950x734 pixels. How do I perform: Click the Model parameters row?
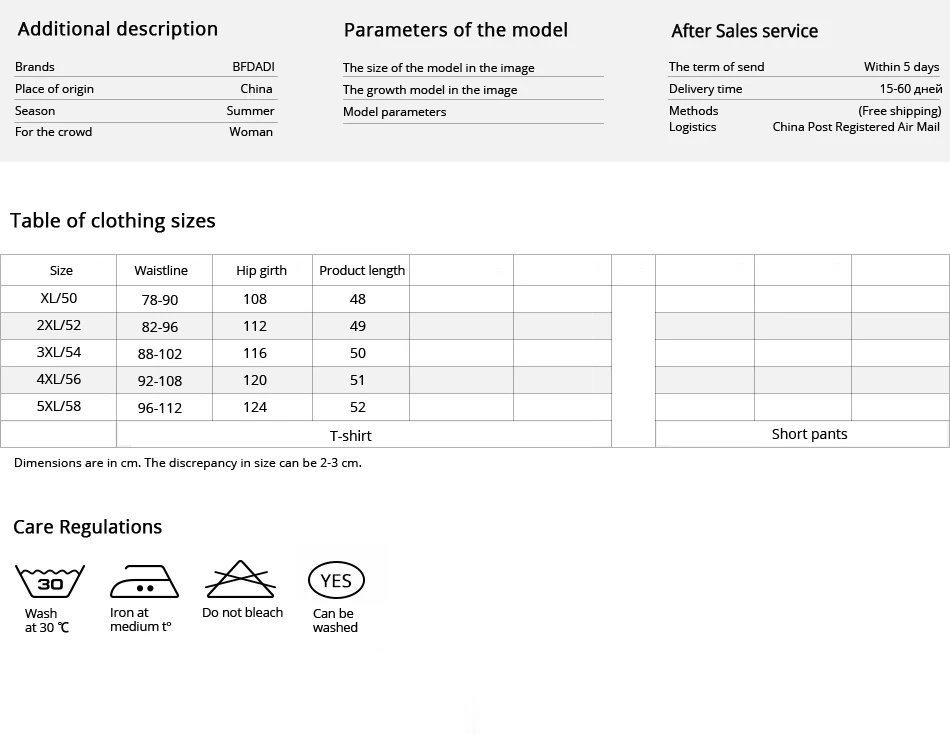click(x=473, y=112)
